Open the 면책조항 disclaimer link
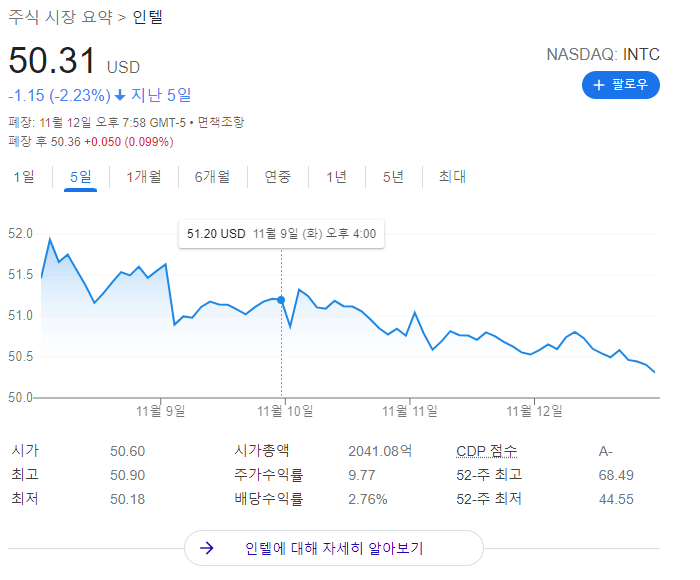Viewport: 700px width, 580px height. pos(221,122)
